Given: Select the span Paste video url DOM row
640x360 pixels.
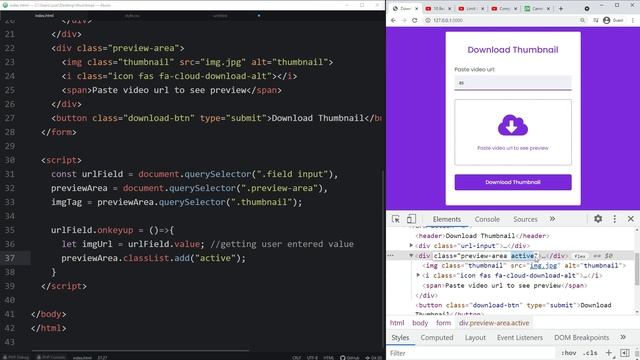Looking at the screenshot, I should click(x=504, y=286).
